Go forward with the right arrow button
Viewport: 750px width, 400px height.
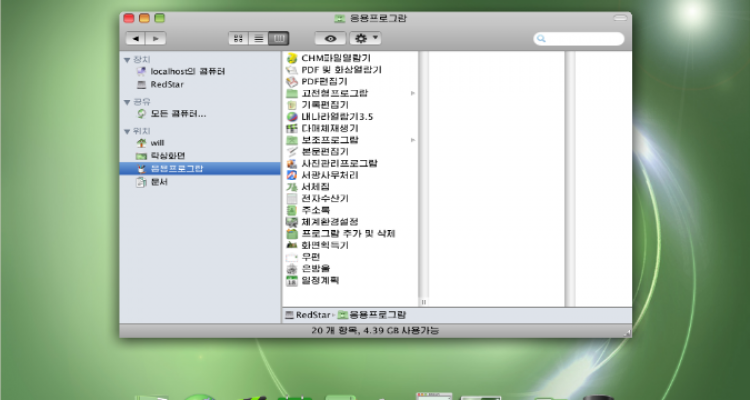coord(156,38)
